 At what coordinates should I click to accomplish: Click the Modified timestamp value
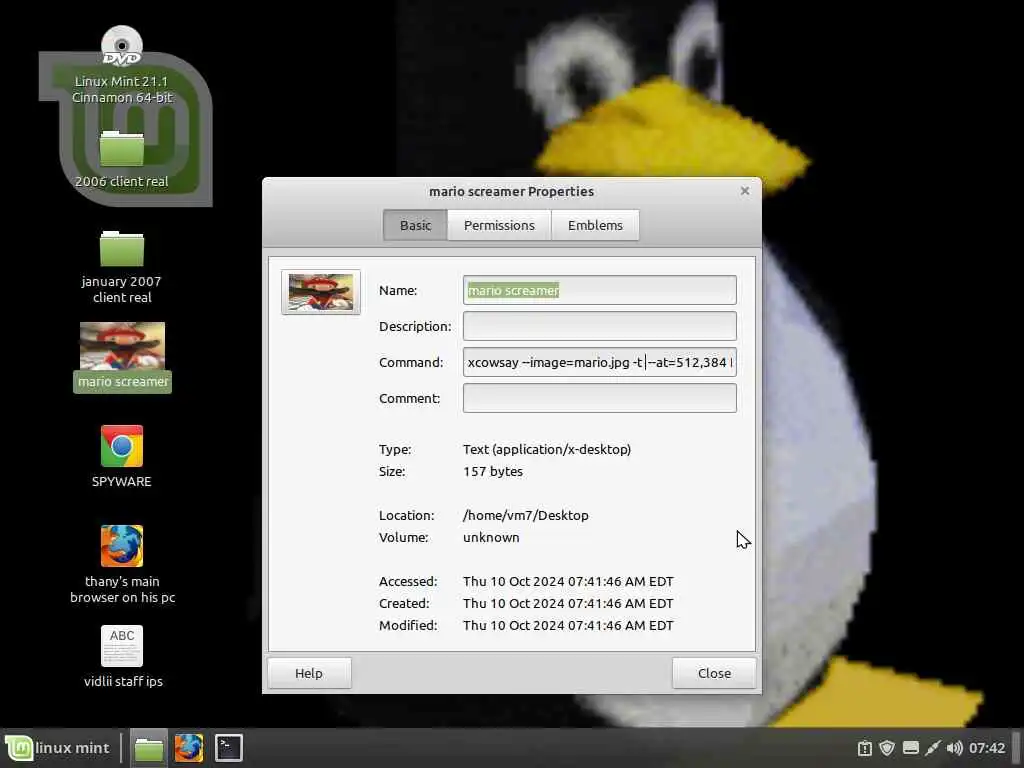[568, 626]
